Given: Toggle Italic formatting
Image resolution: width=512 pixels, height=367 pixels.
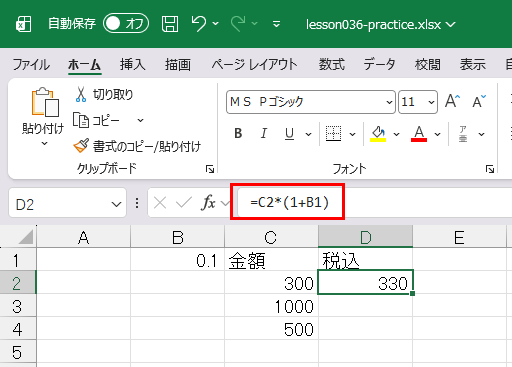Looking at the screenshot, I should click(264, 134).
